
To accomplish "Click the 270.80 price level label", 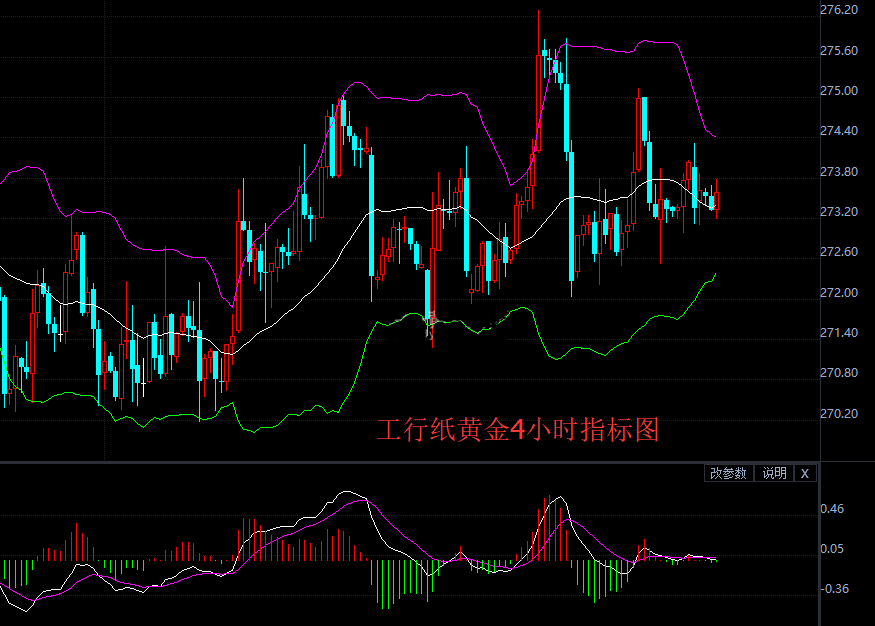I will [838, 373].
